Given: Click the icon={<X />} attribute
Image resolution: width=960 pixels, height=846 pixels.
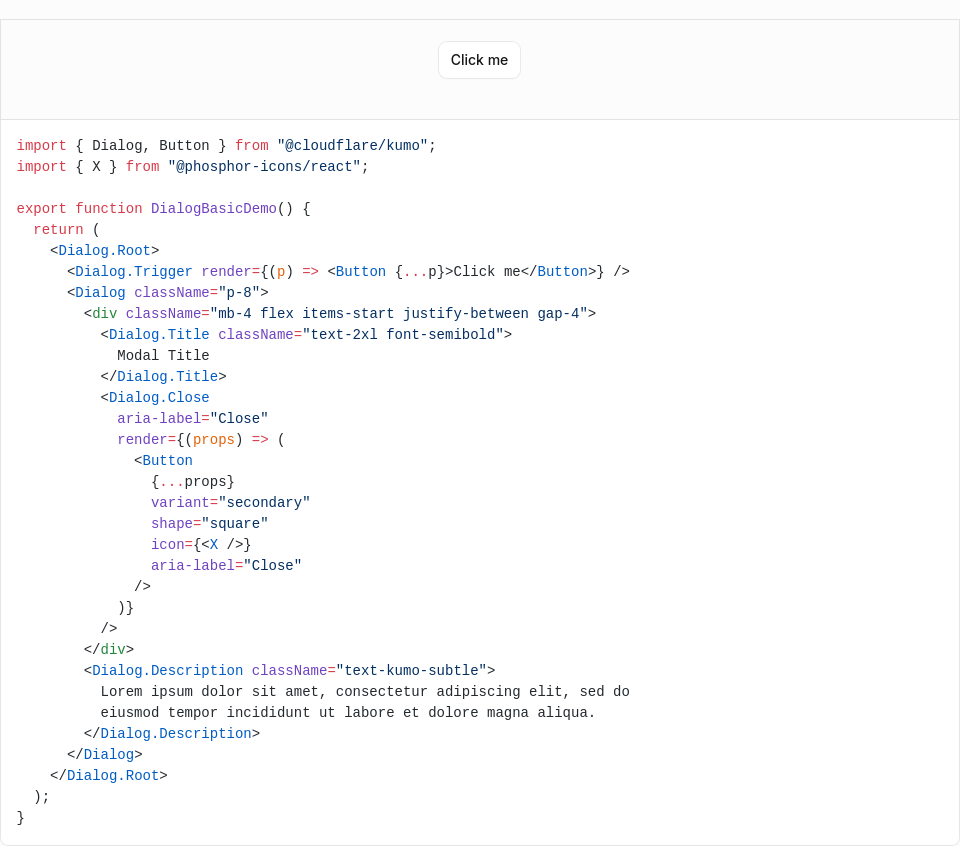Looking at the screenshot, I should [x=201, y=545].
